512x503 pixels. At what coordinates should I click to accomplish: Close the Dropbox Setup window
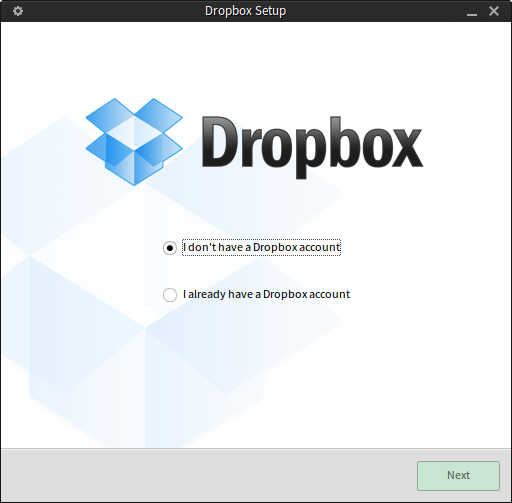[x=494, y=11]
